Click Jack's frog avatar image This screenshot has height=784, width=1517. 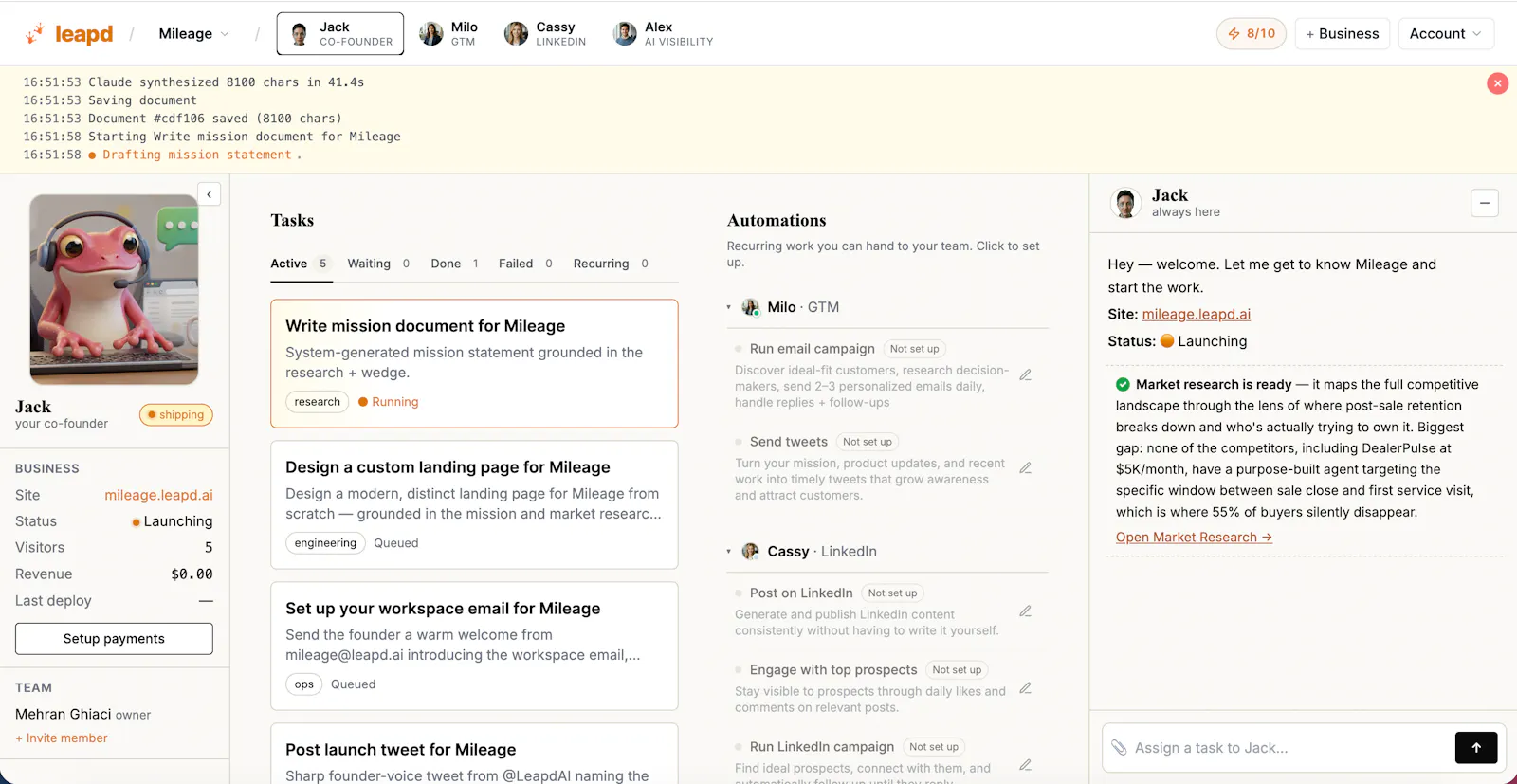(115, 289)
